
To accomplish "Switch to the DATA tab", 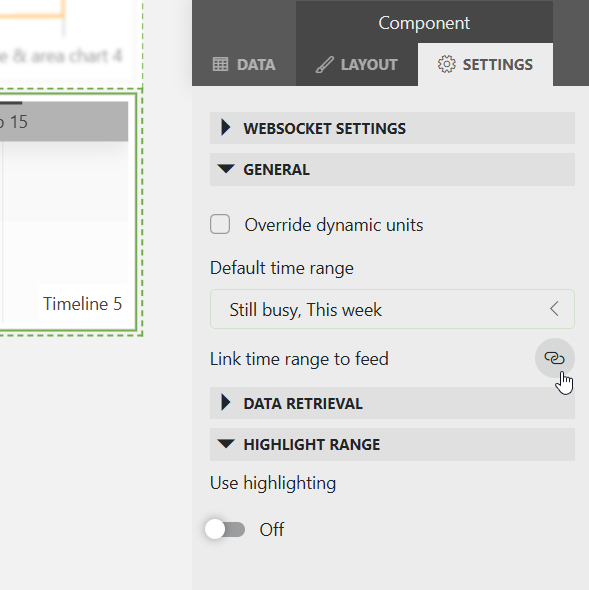I will pyautogui.click(x=244, y=64).
